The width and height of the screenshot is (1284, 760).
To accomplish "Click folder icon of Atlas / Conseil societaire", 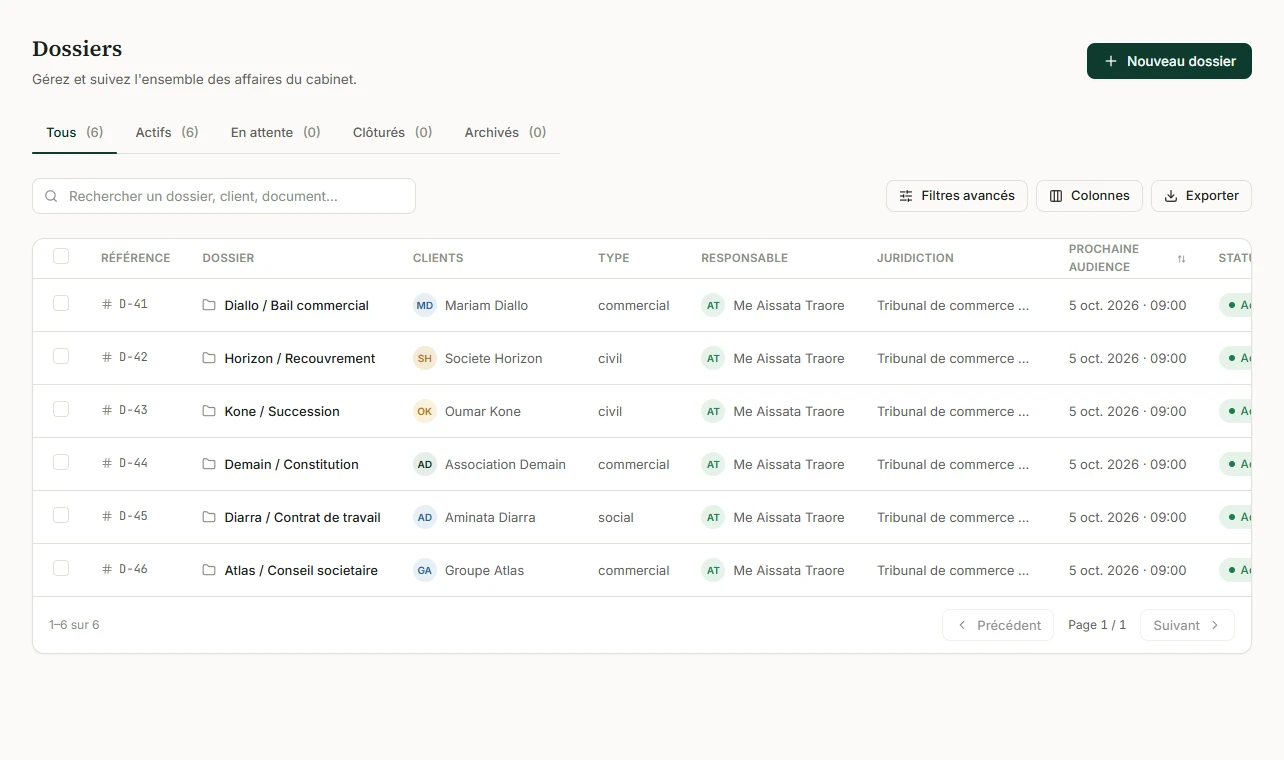I will click(209, 570).
